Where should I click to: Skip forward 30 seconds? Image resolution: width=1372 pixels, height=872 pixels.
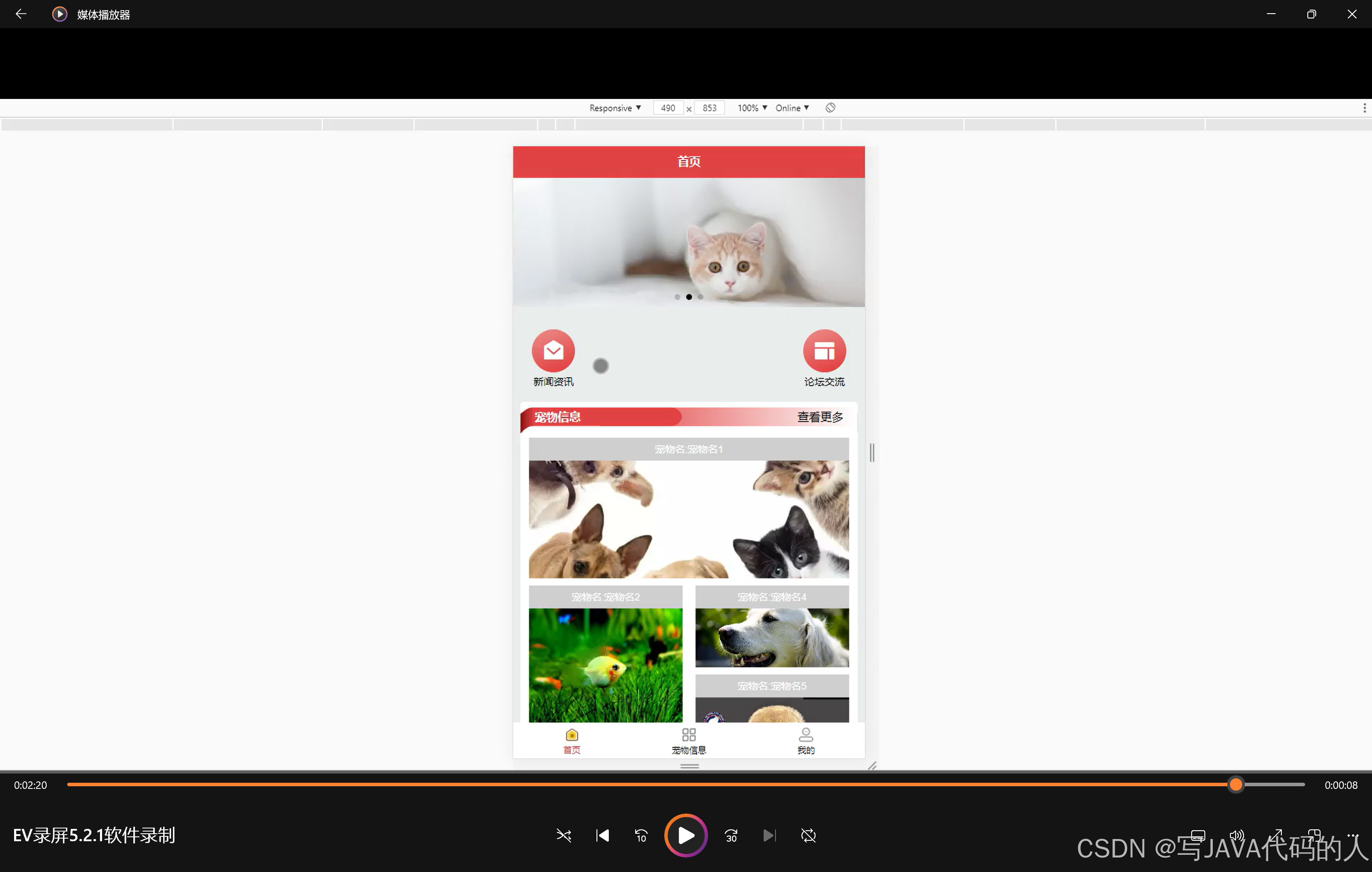click(731, 836)
